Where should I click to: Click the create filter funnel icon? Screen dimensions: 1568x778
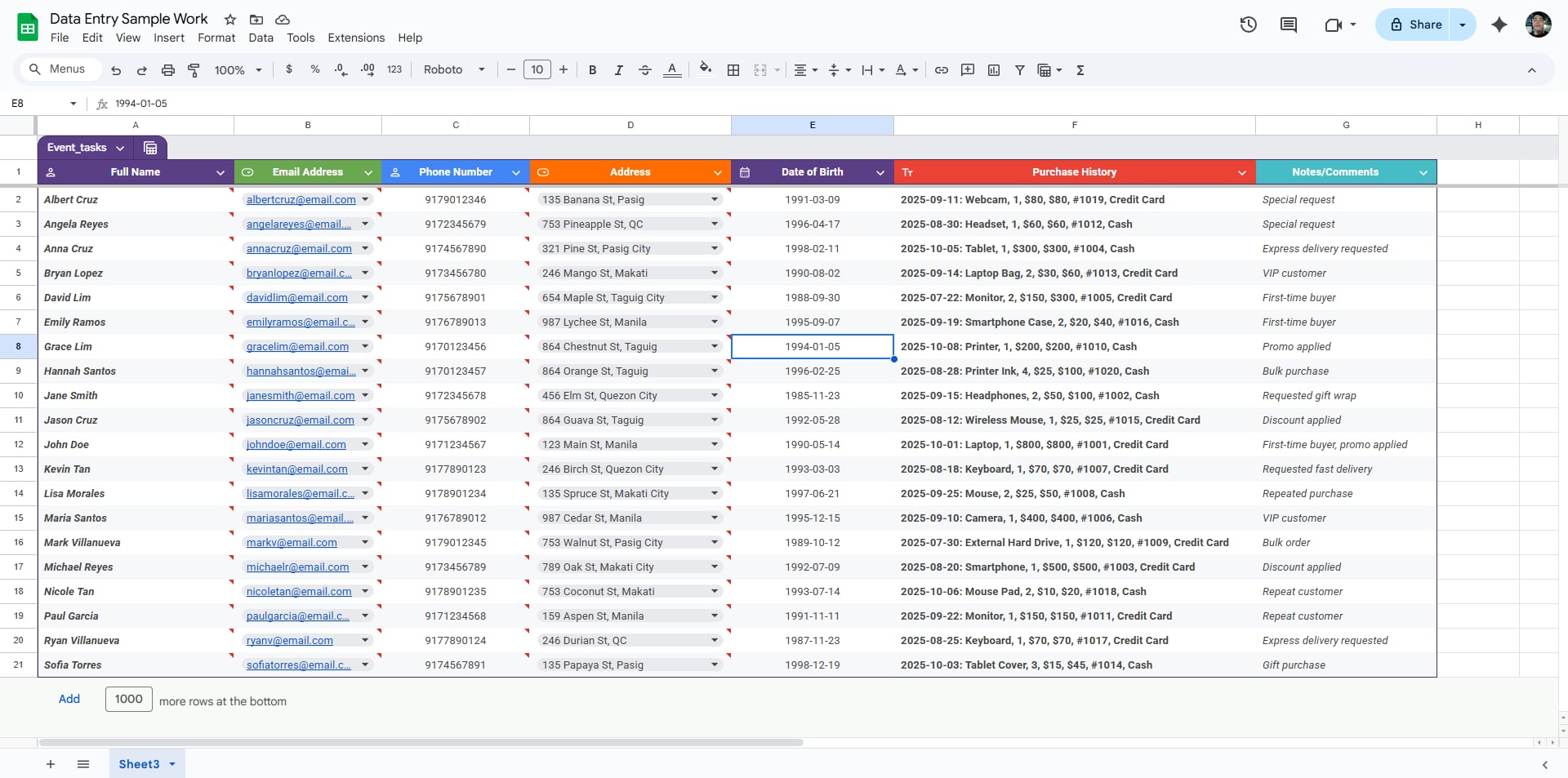click(1019, 70)
